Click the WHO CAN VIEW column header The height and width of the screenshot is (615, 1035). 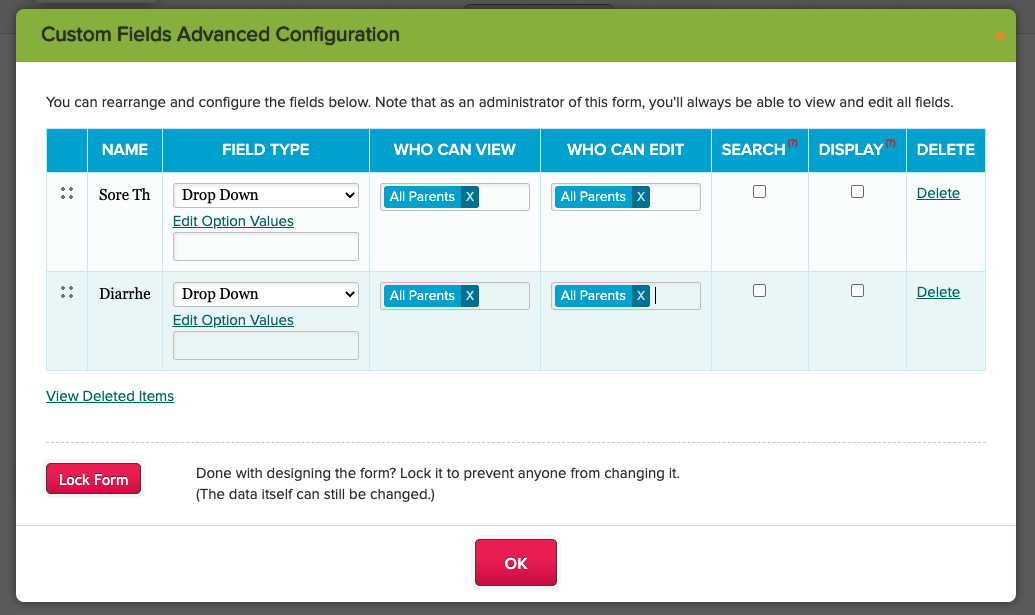coord(455,150)
